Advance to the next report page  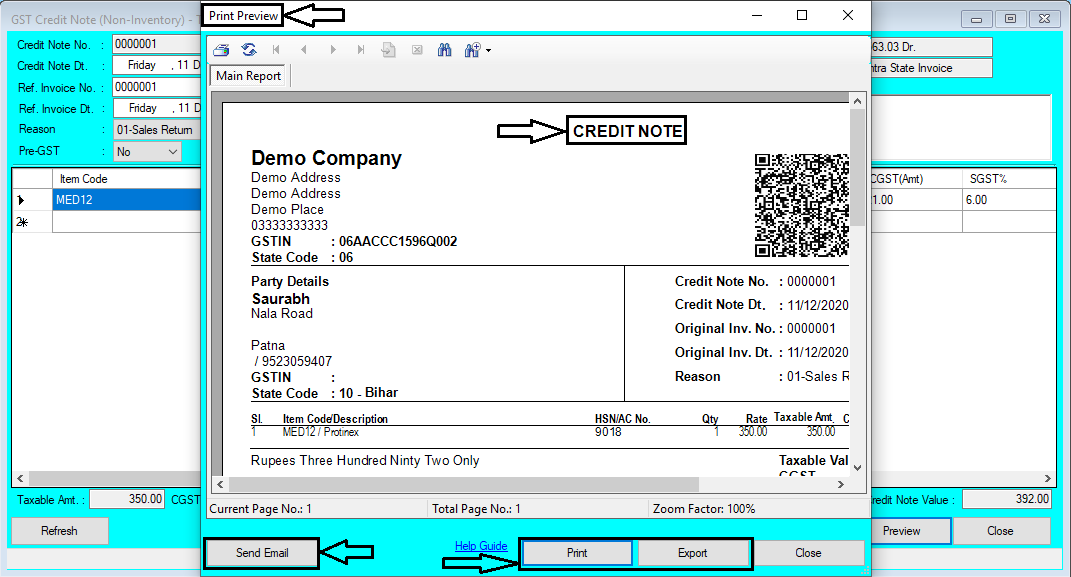(x=333, y=49)
